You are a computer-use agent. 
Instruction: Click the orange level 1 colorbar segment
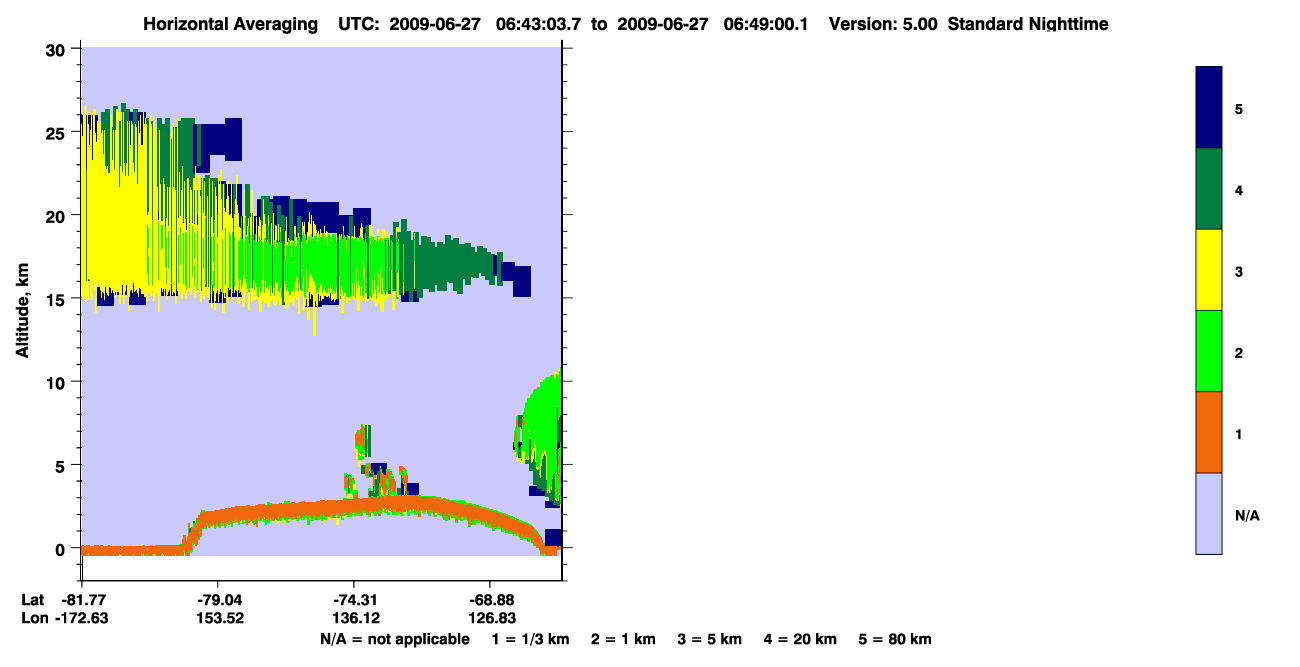[1209, 432]
